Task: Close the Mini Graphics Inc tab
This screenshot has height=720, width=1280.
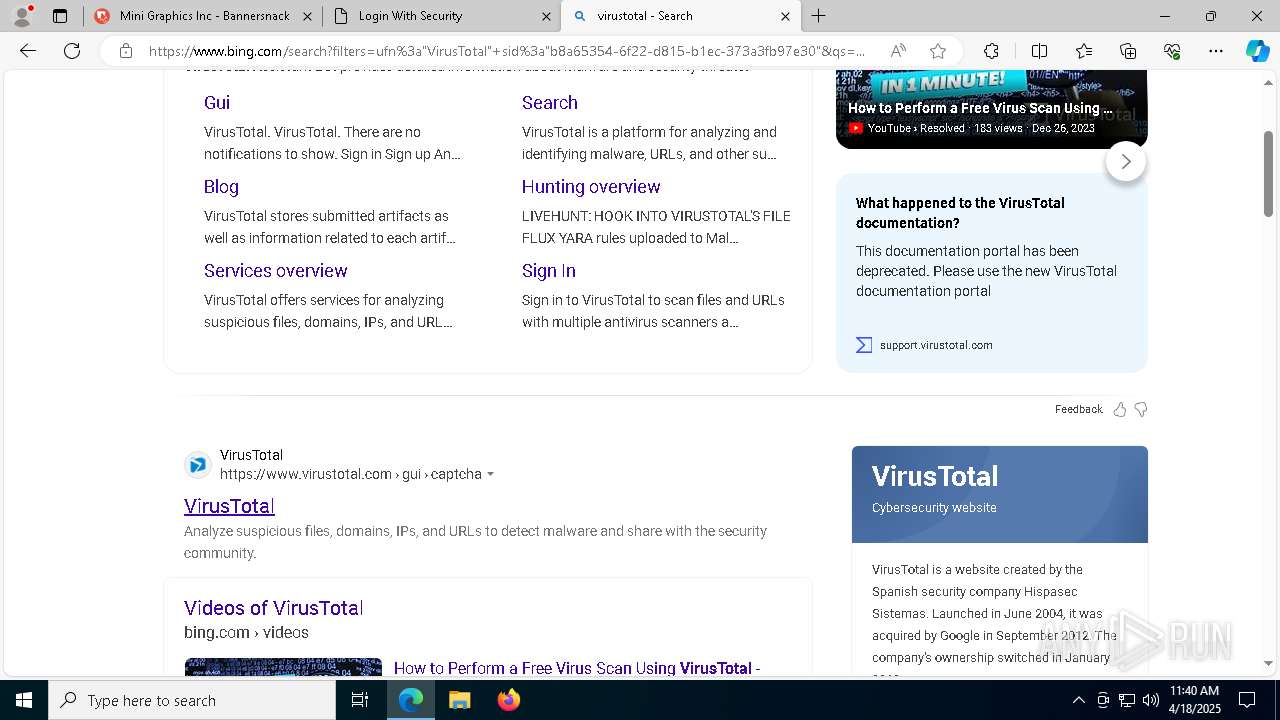Action: [307, 16]
